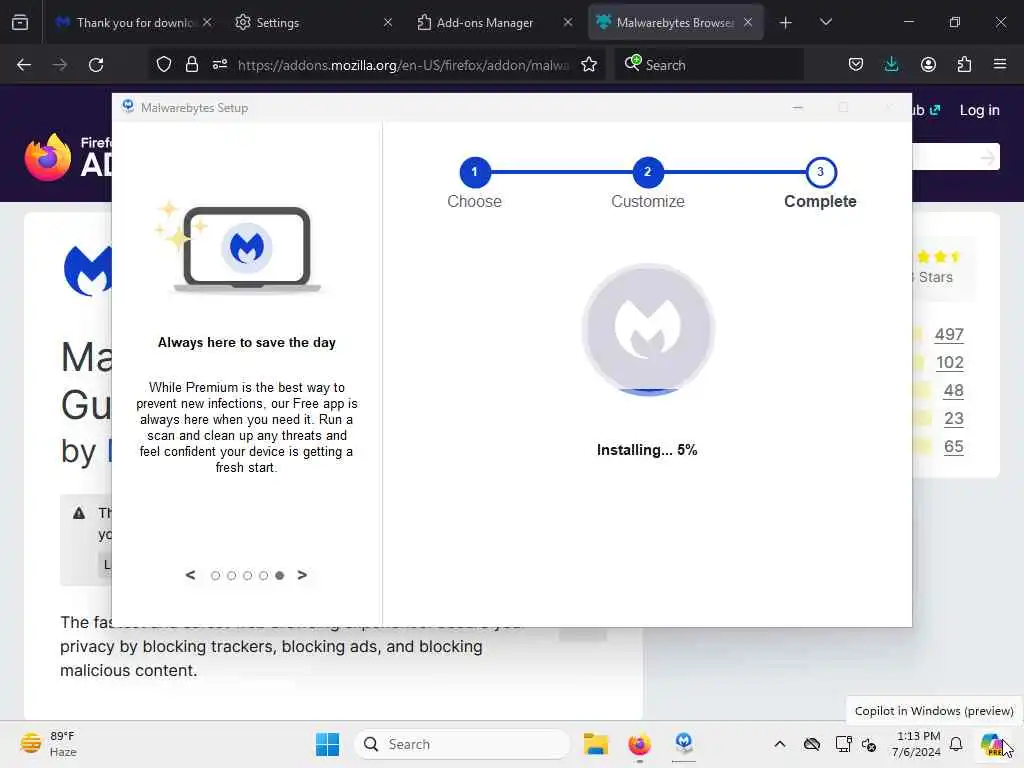Select the second carousel dot
Screen dimensions: 1024x768
pos(231,575)
